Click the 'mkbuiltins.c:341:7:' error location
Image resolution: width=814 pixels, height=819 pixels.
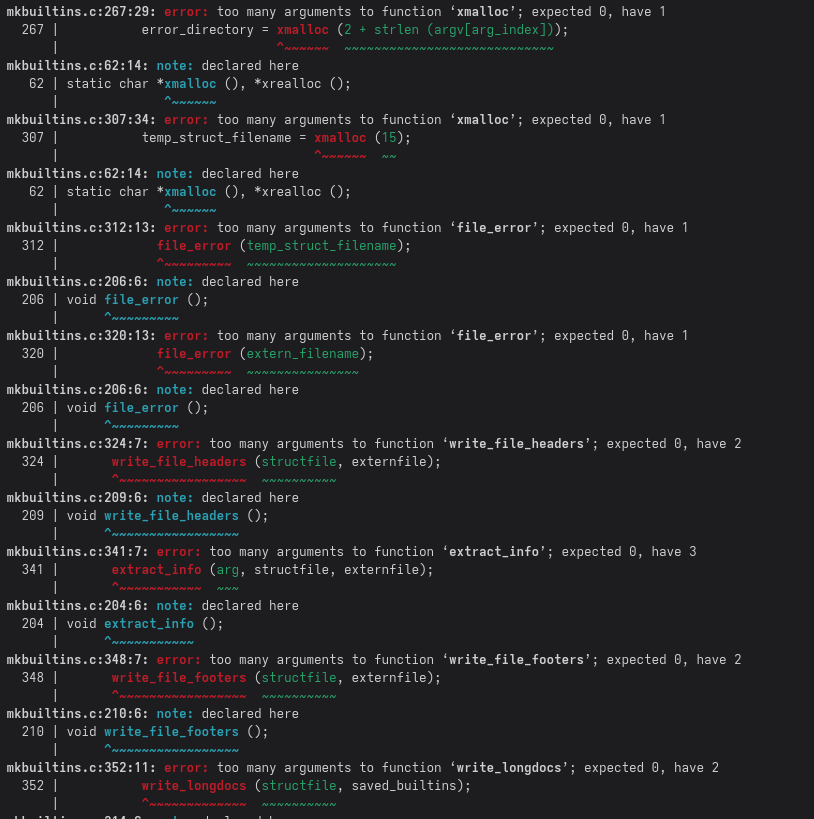pyautogui.click(x=77, y=552)
